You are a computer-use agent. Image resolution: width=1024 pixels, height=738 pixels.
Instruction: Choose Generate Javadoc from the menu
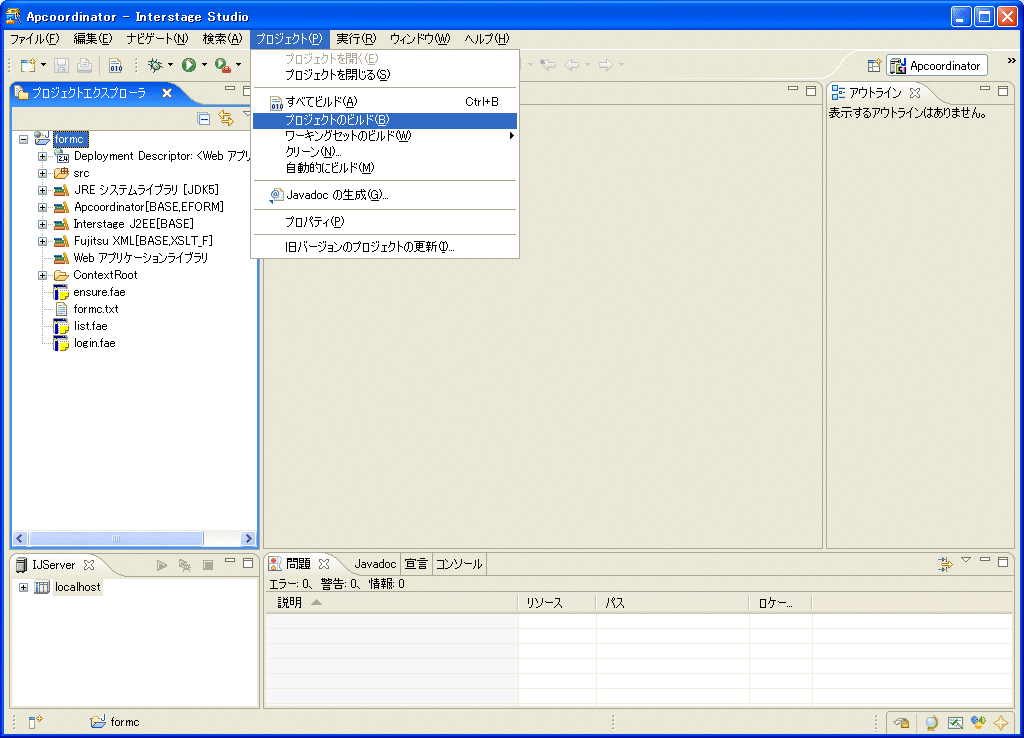tap(337, 195)
